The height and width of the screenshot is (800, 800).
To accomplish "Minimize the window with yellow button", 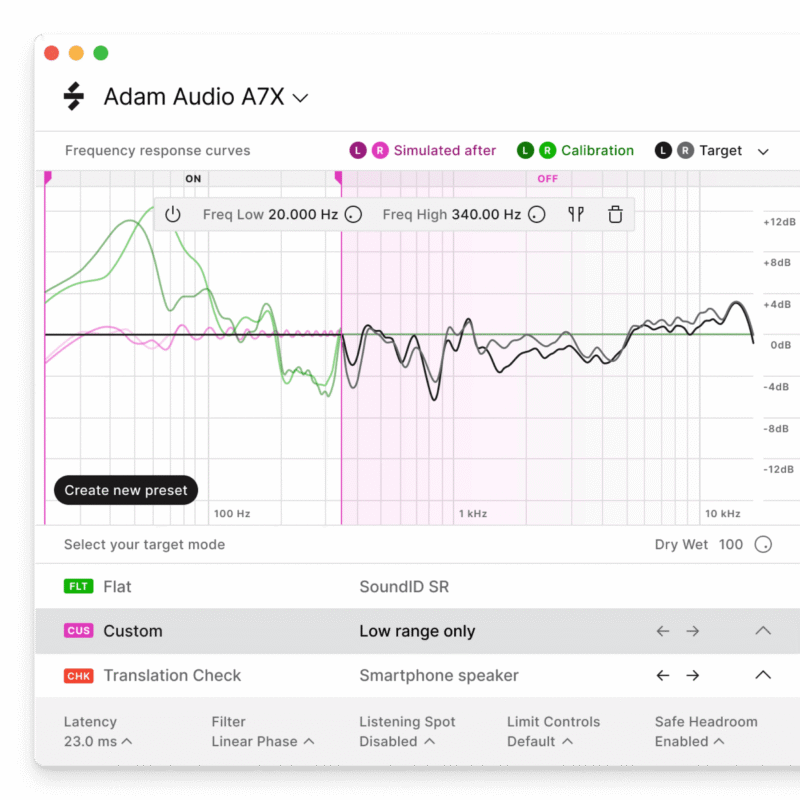I will pos(76,53).
